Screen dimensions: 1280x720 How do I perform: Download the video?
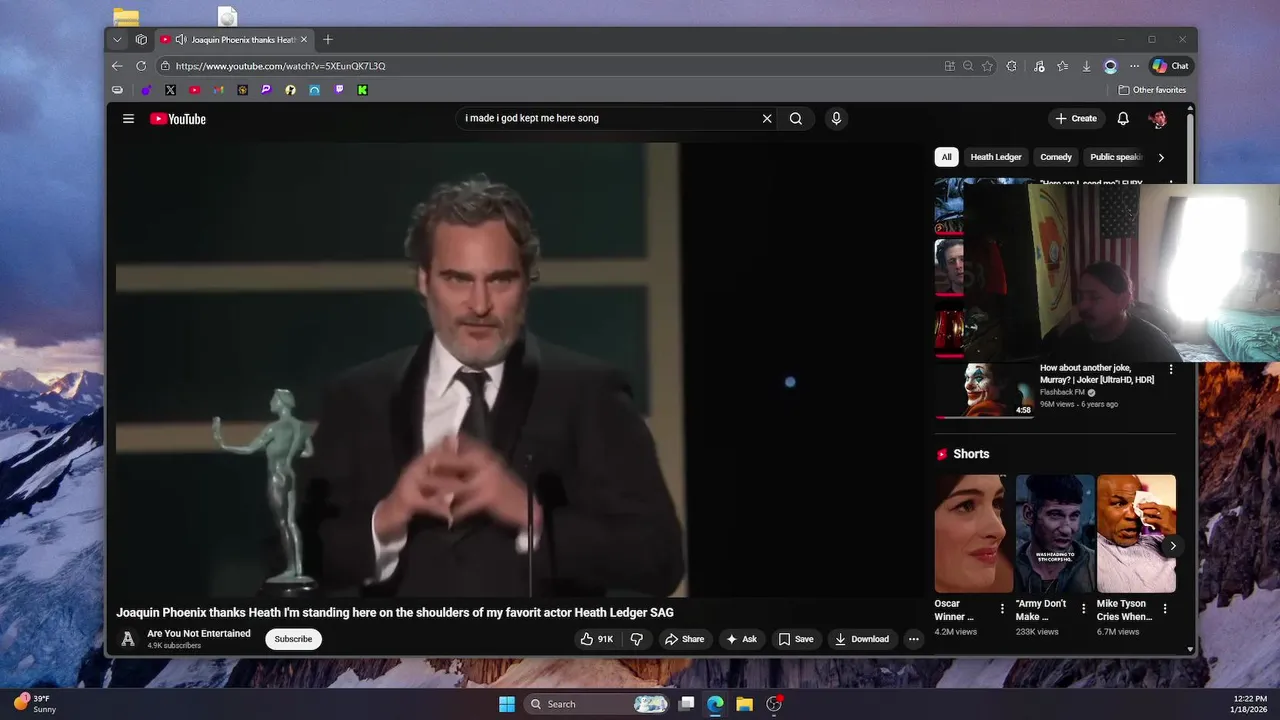pos(862,639)
